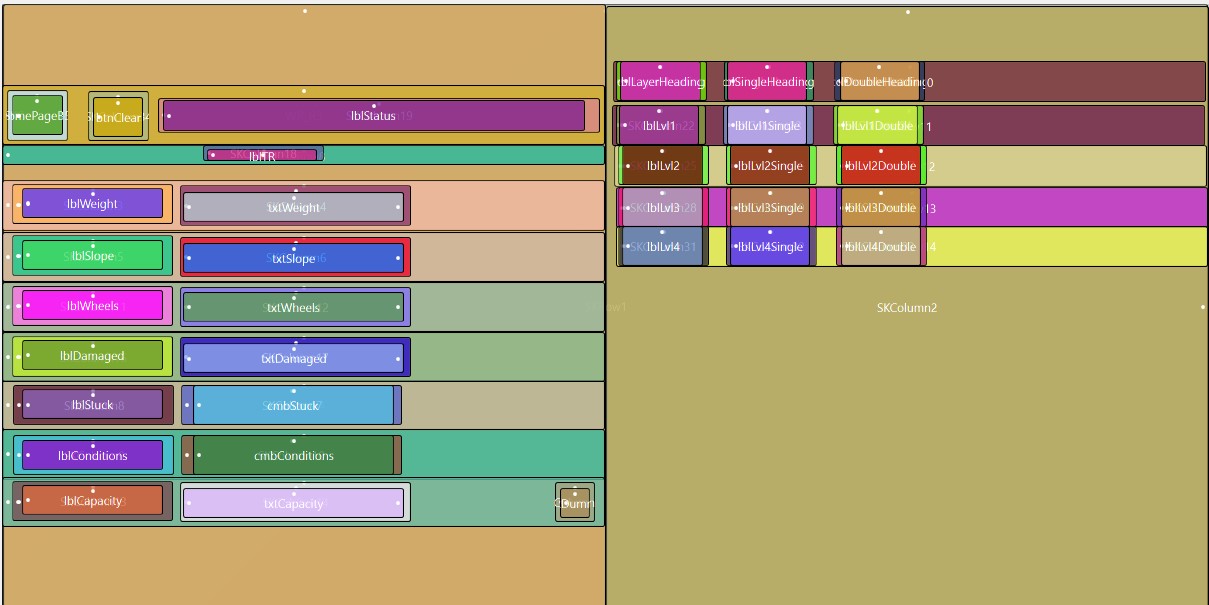Click the blue txtSlope input field
The image size is (1209, 605).
pos(293,259)
